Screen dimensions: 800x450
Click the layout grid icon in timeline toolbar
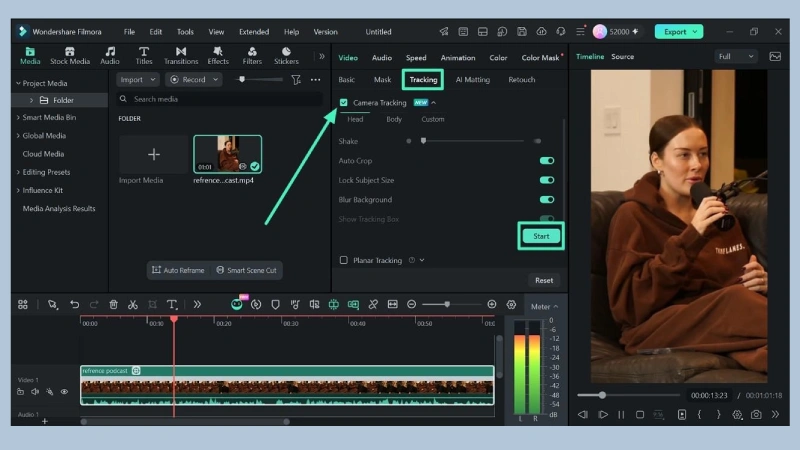tap(23, 305)
